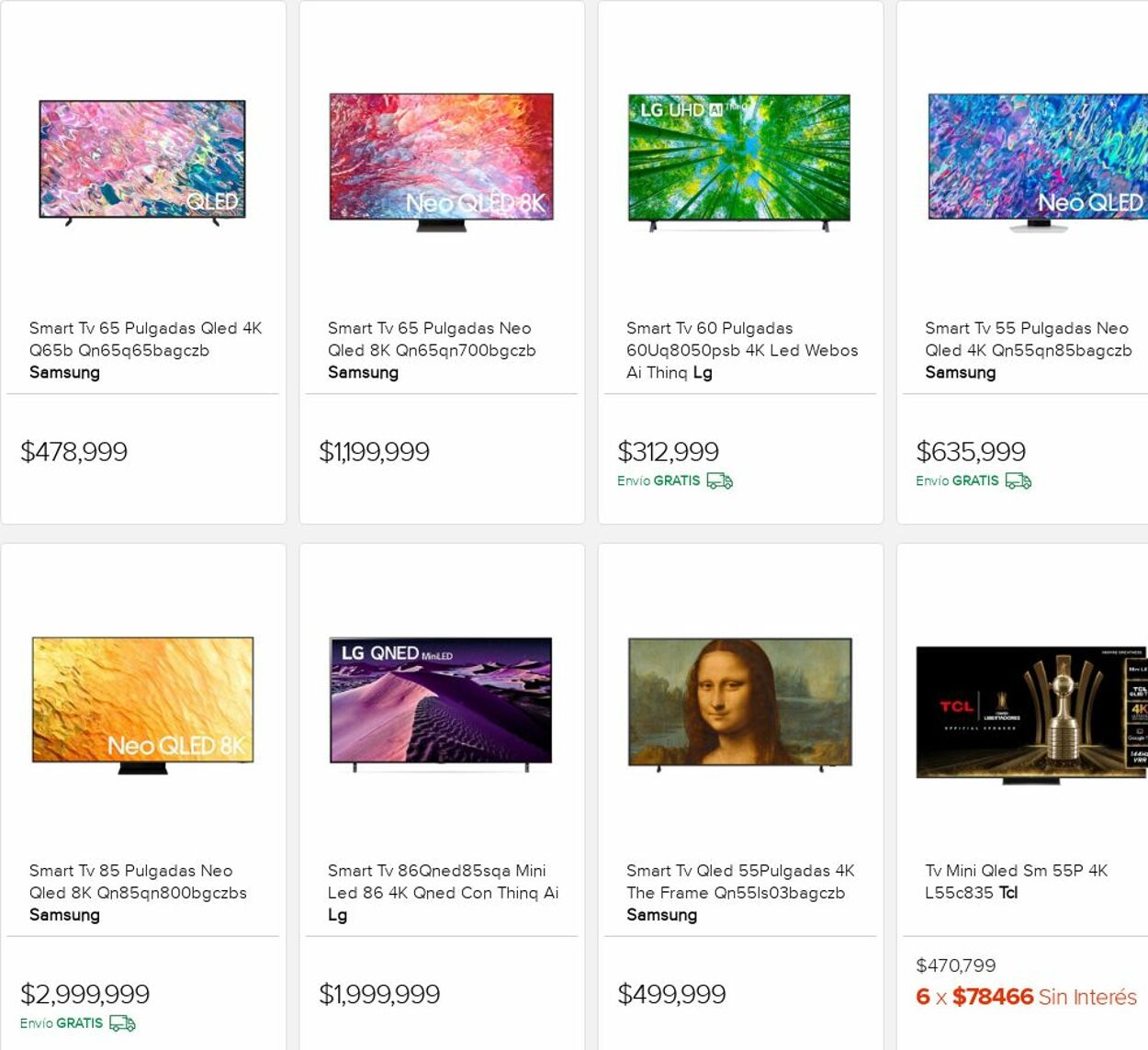
Task: Click title Smart Tv 86Qned85sqa Mini Led
Action: click(443, 882)
